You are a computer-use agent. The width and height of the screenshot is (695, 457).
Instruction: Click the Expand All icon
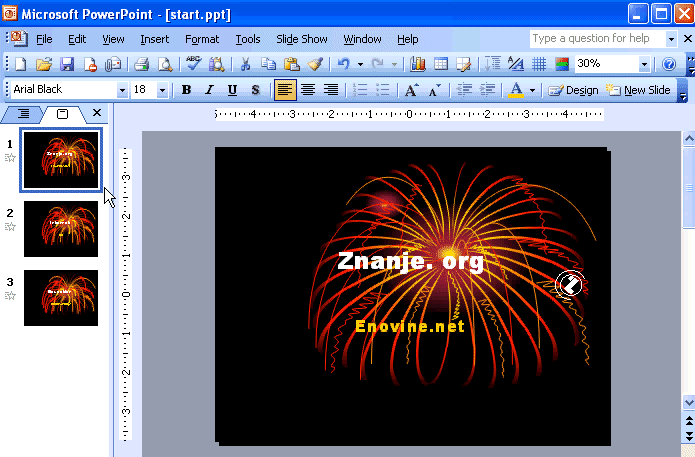(492, 64)
